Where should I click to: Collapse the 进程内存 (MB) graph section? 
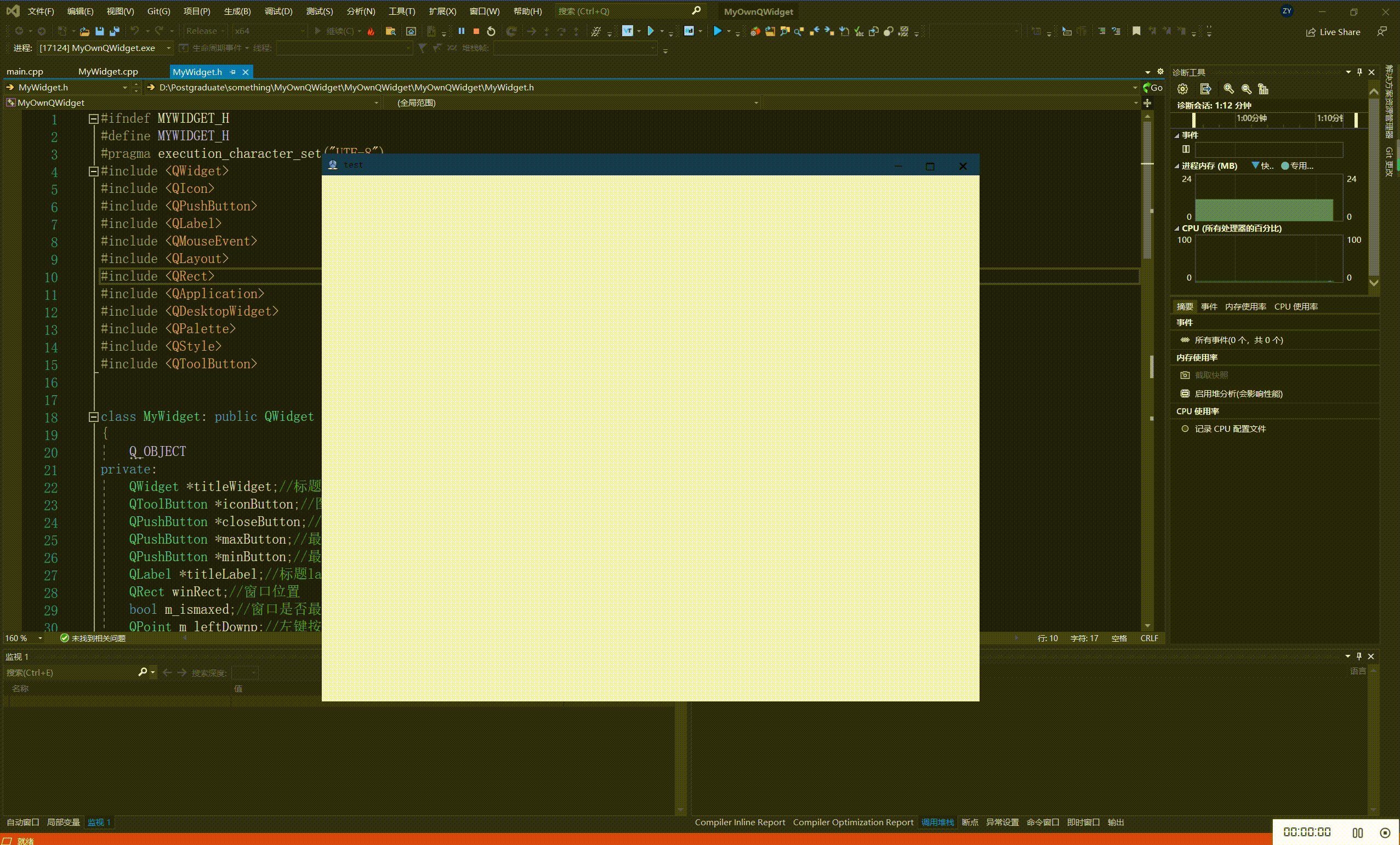point(1177,167)
